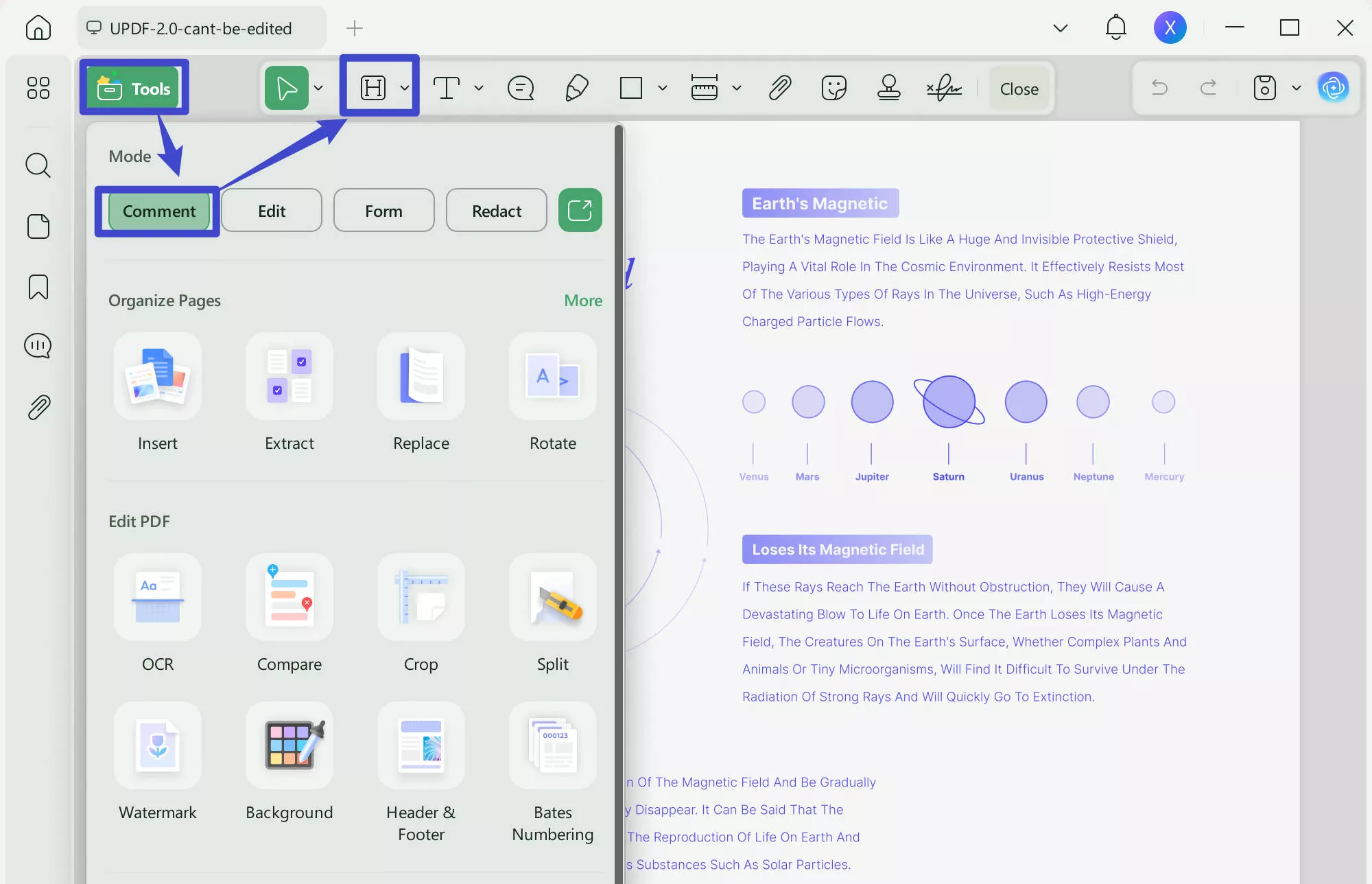1372x884 pixels.
Task: Pick the pencil drawing tool
Action: (576, 88)
